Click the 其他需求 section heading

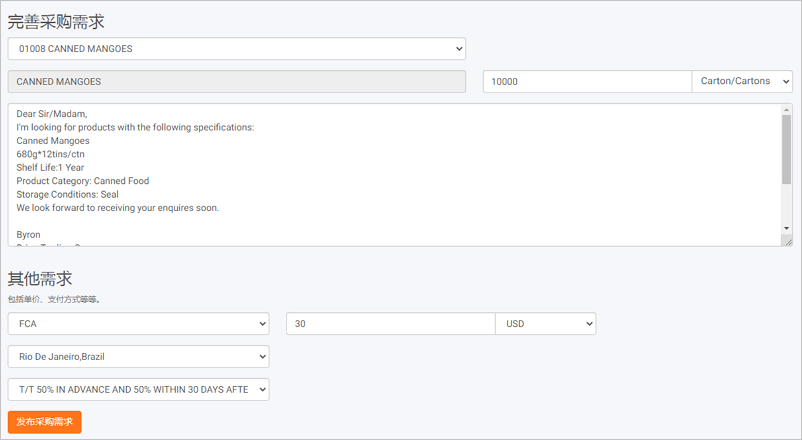pyautogui.click(x=40, y=279)
